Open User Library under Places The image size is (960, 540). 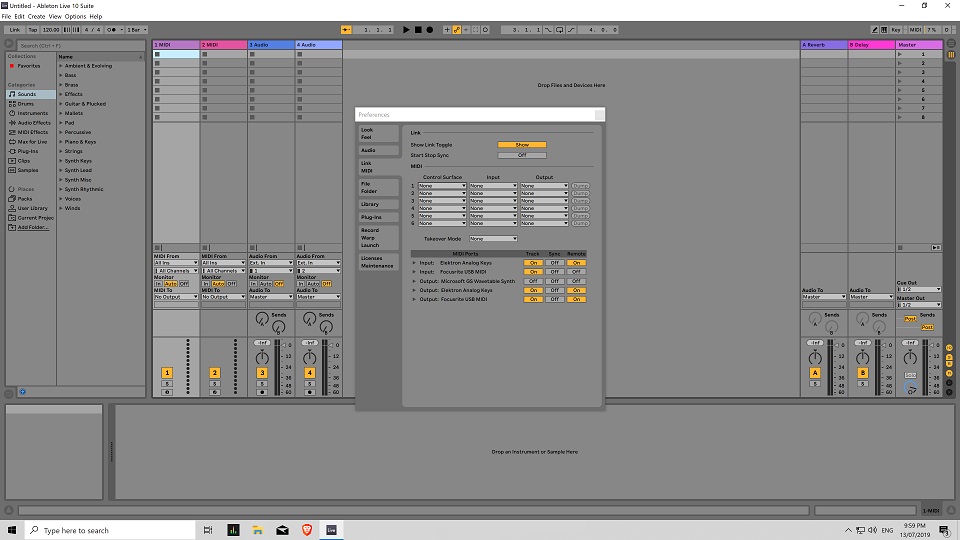32,208
